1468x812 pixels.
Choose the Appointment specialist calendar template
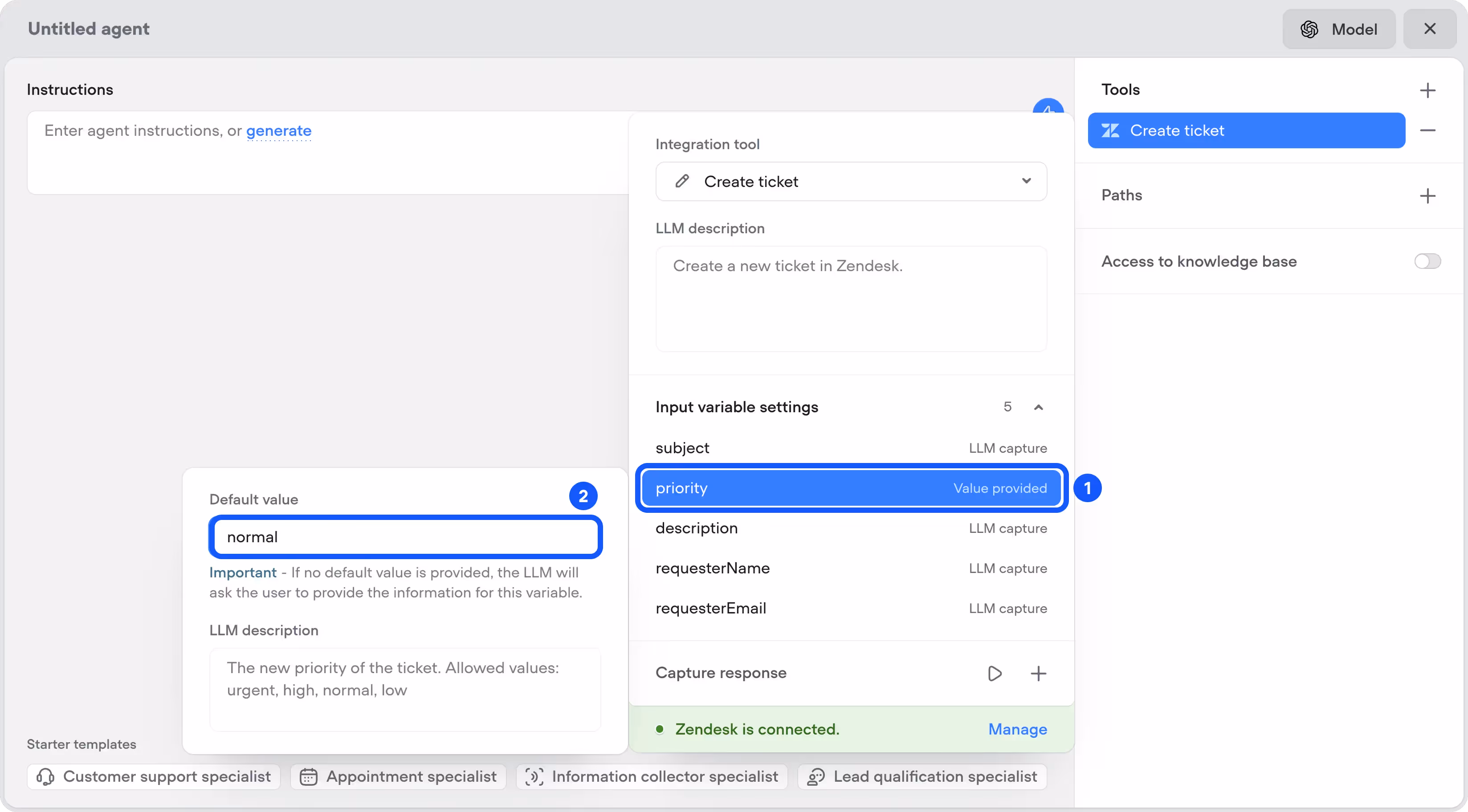click(x=398, y=776)
